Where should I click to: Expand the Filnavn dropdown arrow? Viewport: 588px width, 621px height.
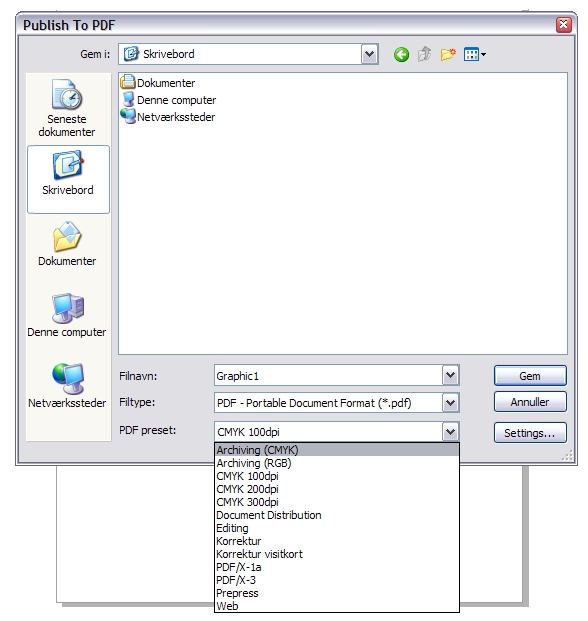450,375
